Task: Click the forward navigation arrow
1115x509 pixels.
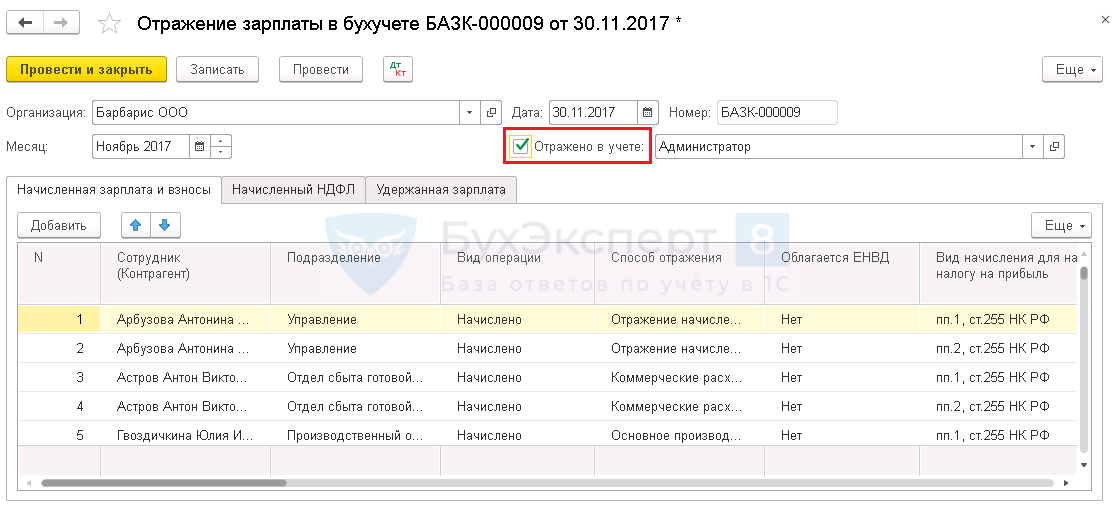Action: [60, 22]
